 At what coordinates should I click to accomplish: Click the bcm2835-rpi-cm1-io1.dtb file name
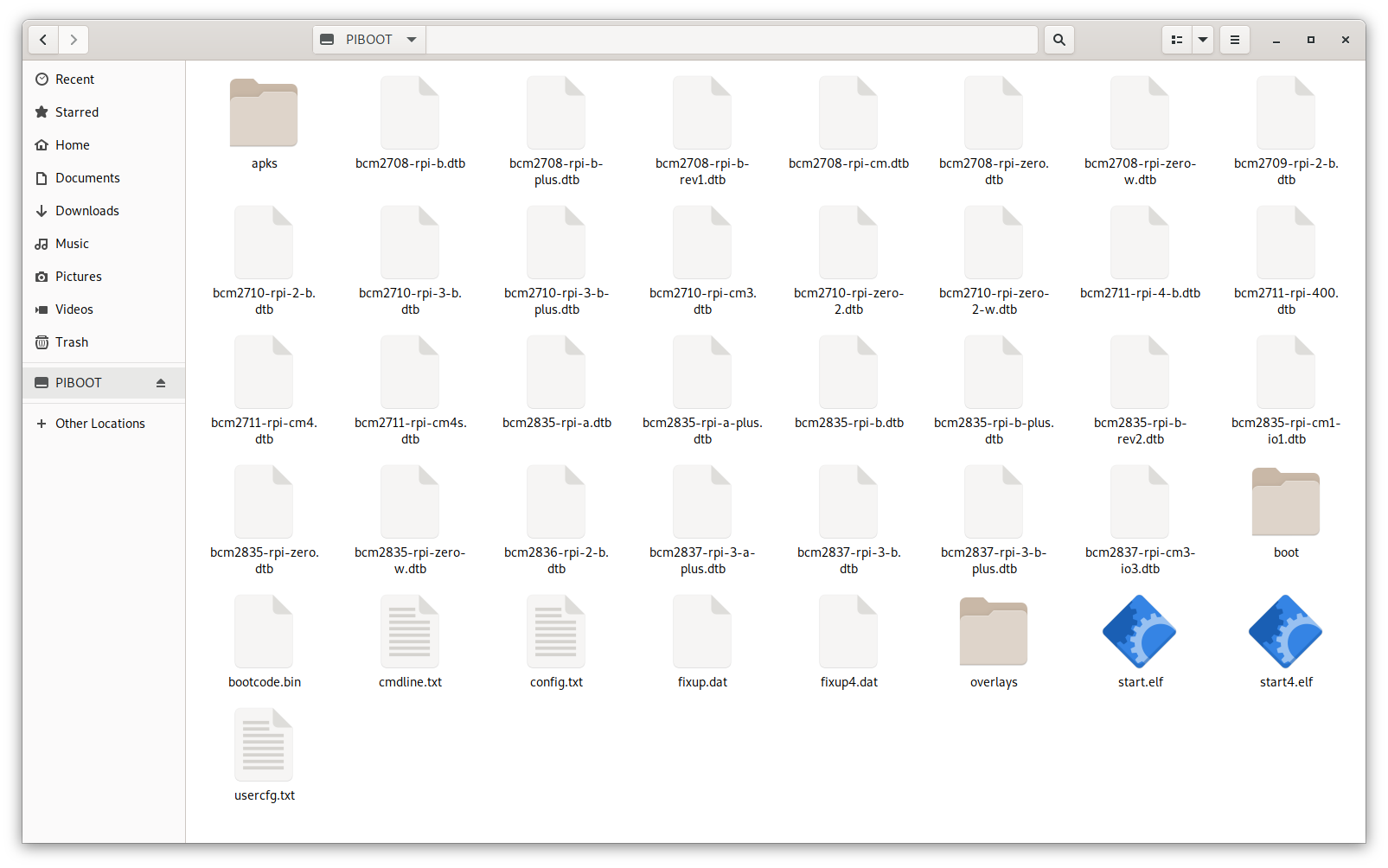pyautogui.click(x=1286, y=431)
